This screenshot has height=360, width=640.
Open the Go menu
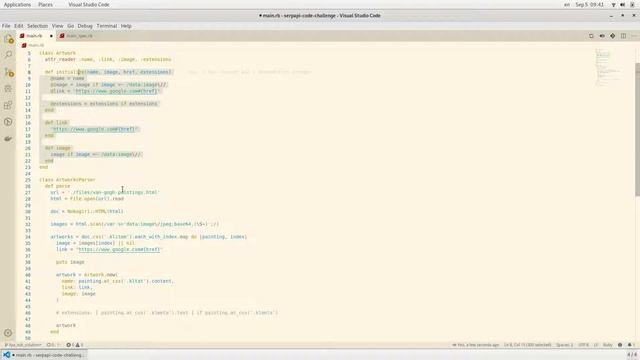pyautogui.click(x=71, y=26)
